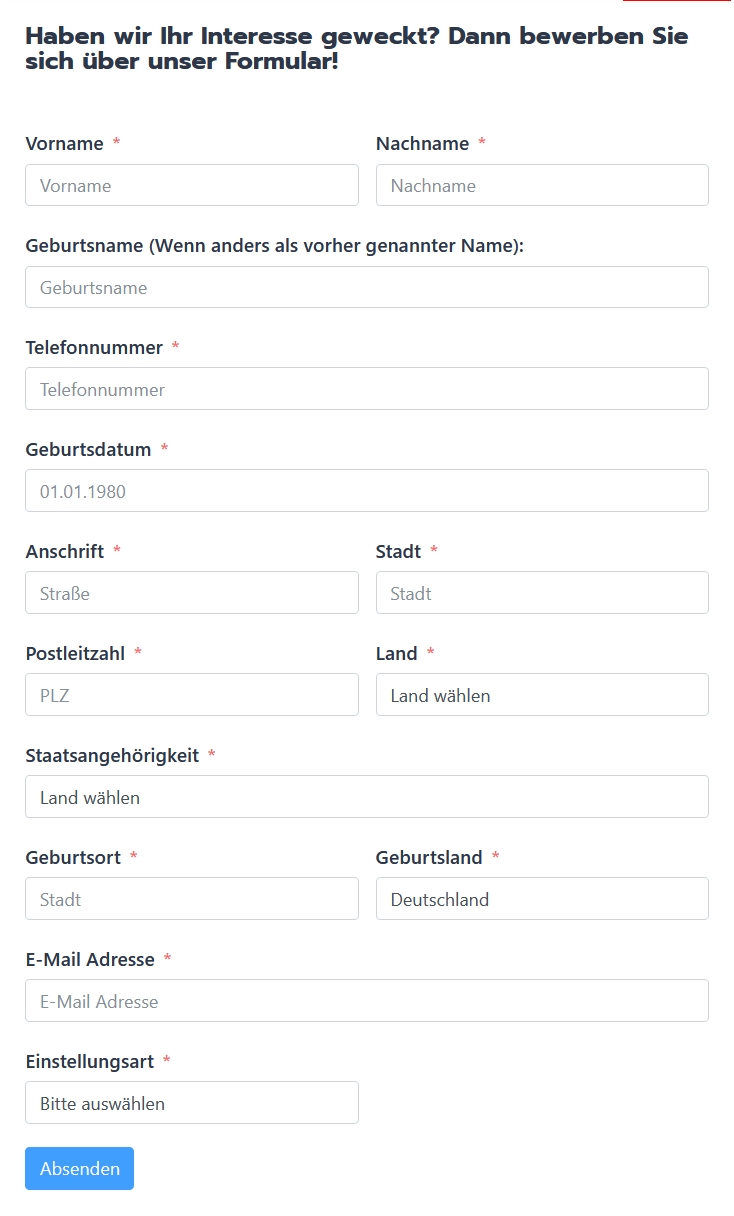Image resolution: width=734 pixels, height=1216 pixels.
Task: Submit the form with Absenden button
Action: tap(79, 1168)
